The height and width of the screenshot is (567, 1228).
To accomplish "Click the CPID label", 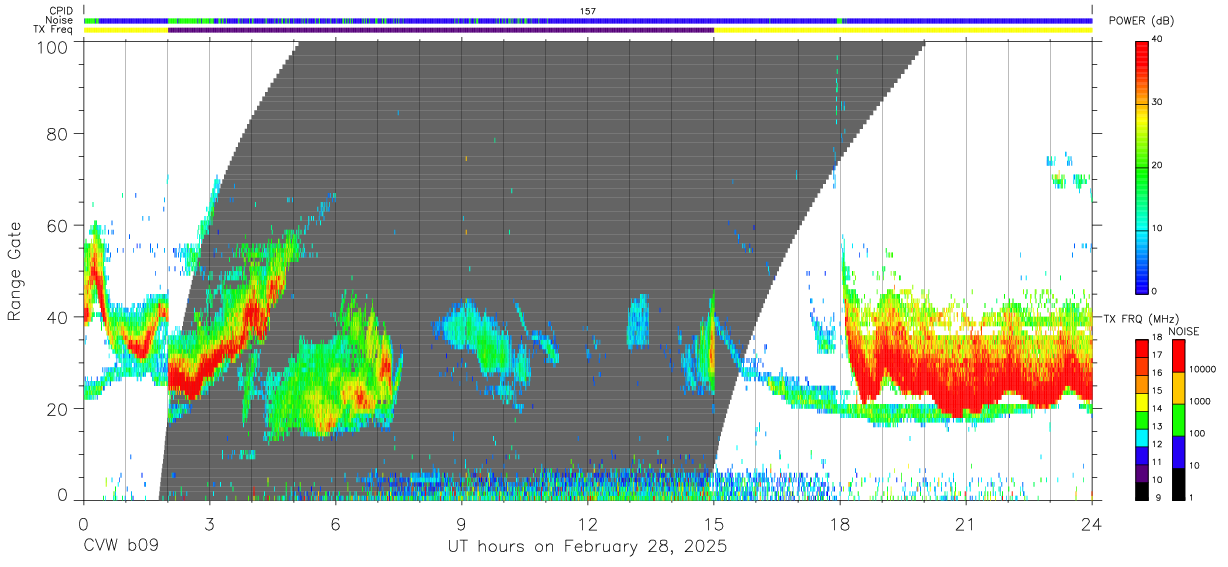I will click(x=60, y=11).
